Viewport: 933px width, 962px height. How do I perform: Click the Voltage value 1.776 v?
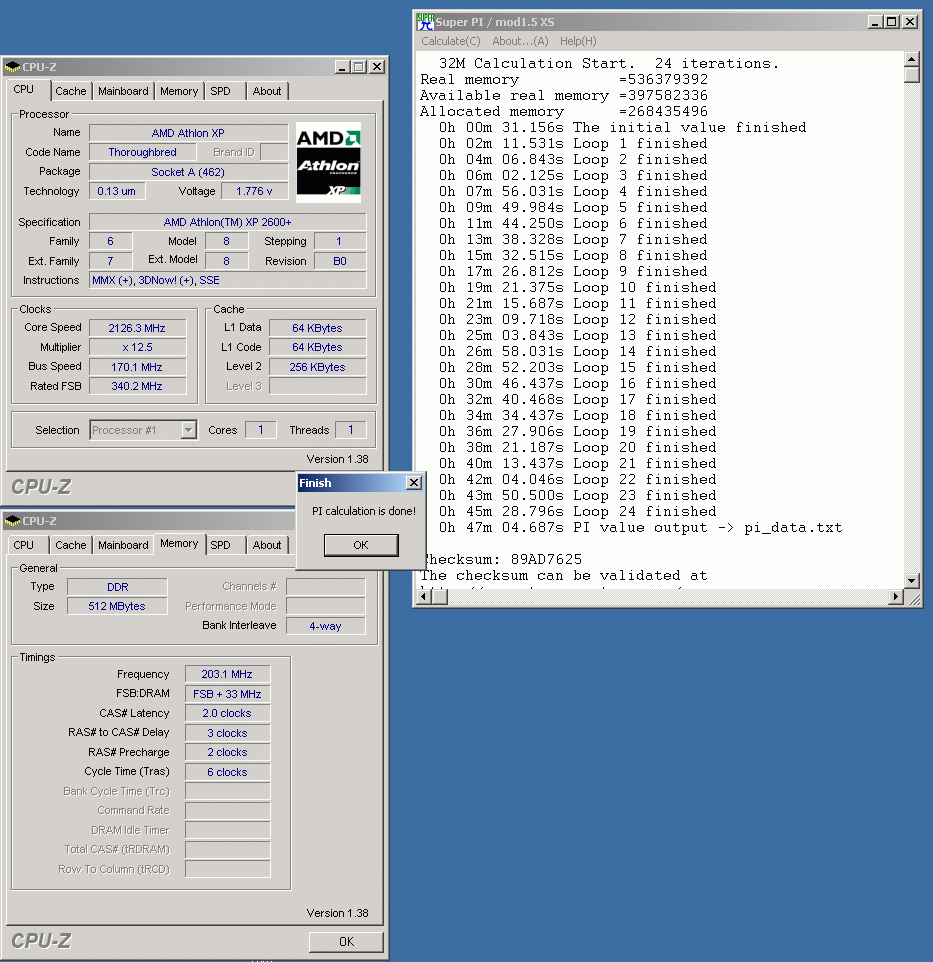tap(255, 191)
